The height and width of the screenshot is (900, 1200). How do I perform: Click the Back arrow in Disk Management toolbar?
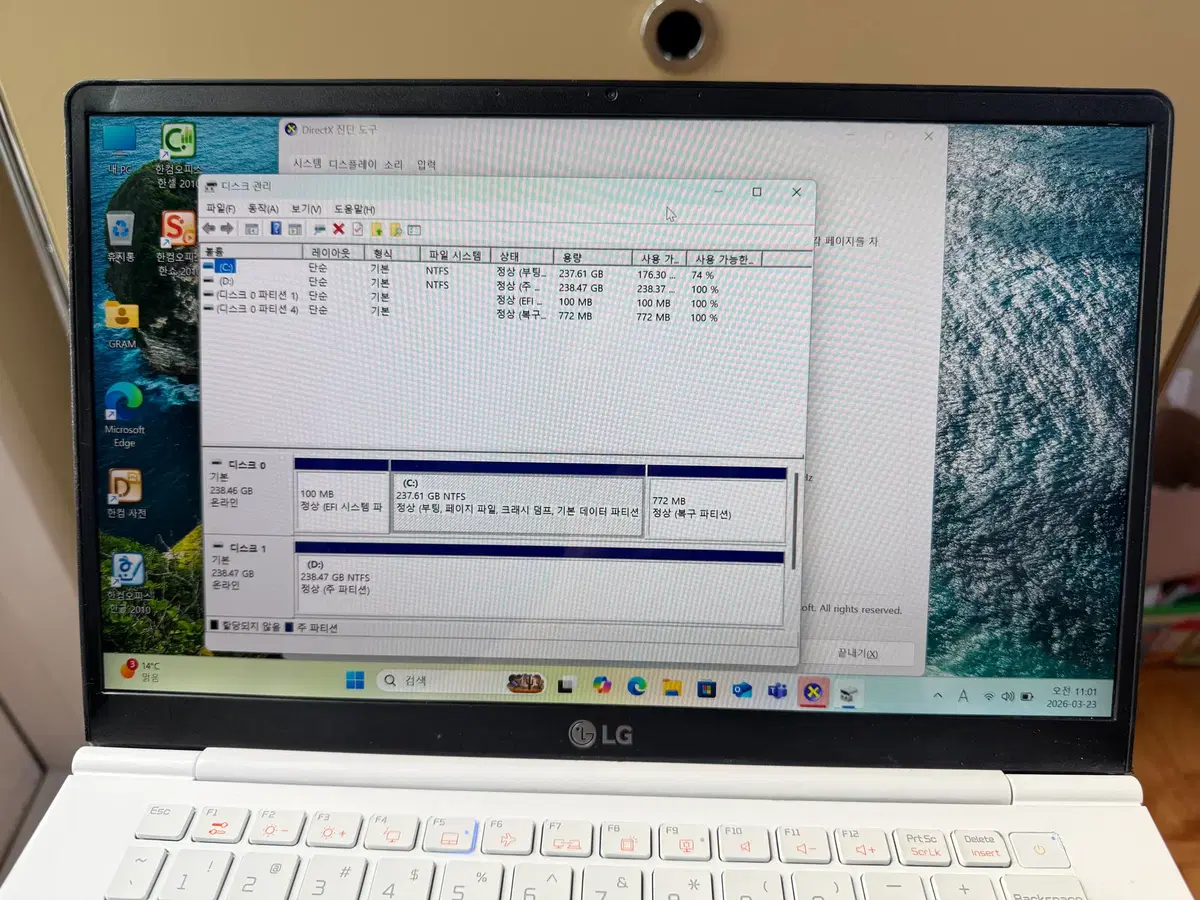click(209, 229)
